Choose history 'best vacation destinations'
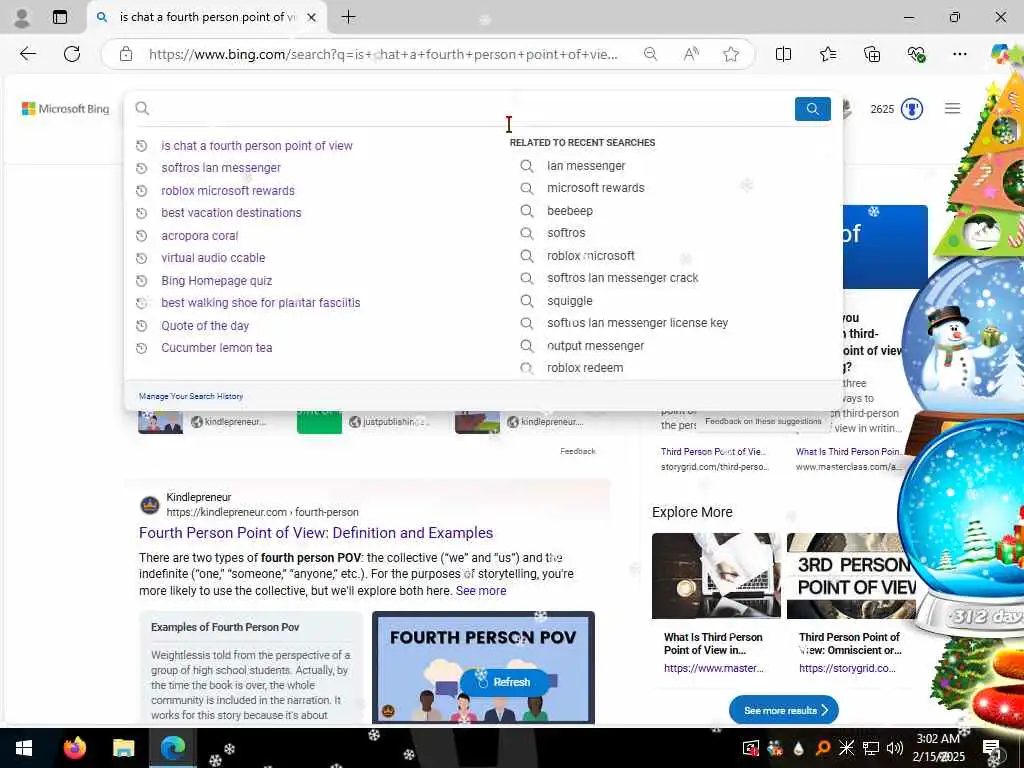 click(x=231, y=213)
